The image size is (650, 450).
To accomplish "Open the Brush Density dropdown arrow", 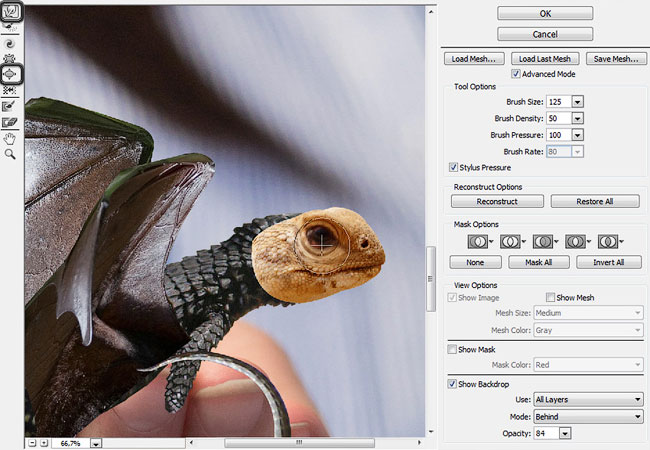I will (x=577, y=118).
